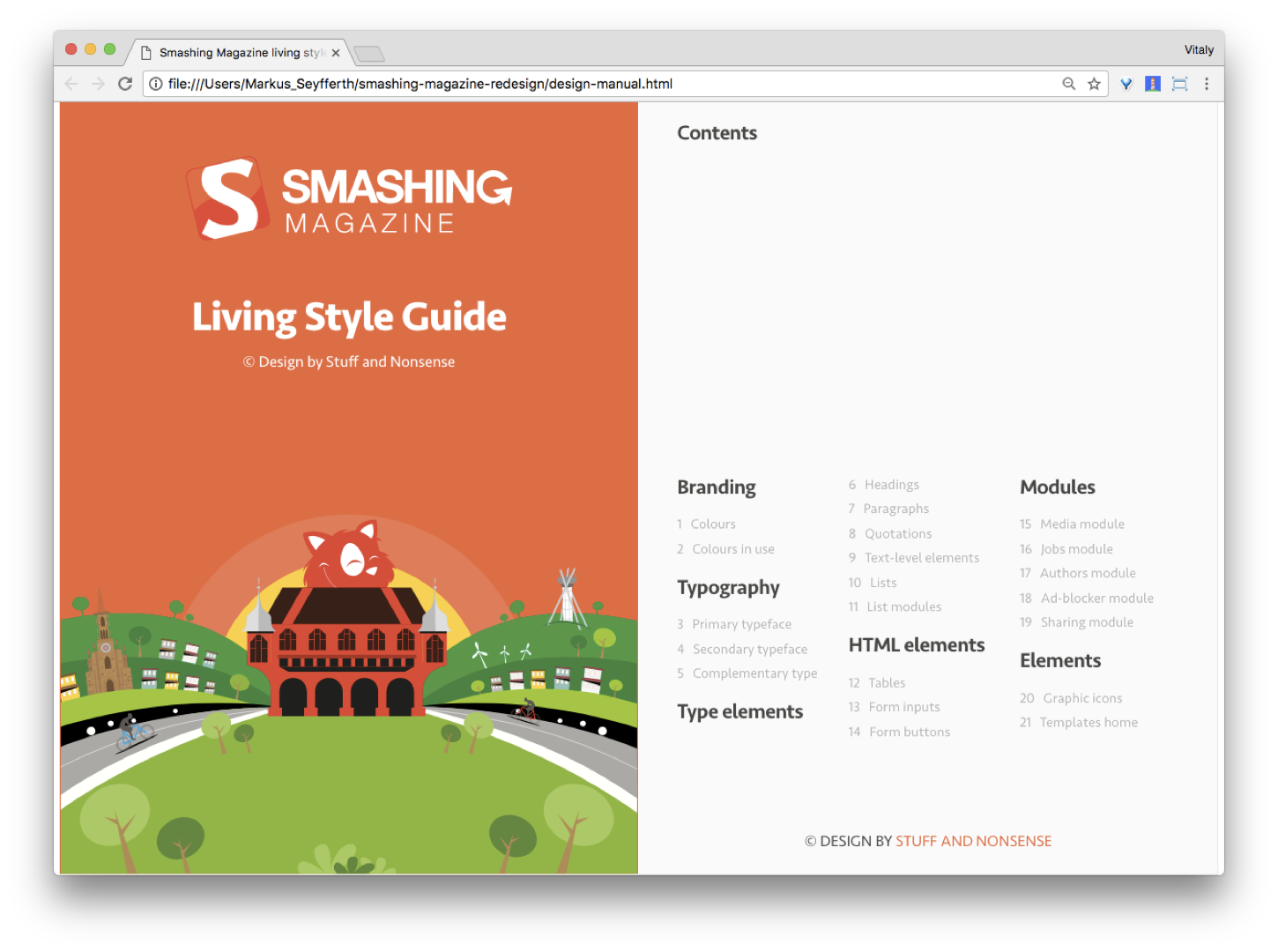Go to the Headings section link
Viewport: 1278px width, 952px height.
click(891, 485)
